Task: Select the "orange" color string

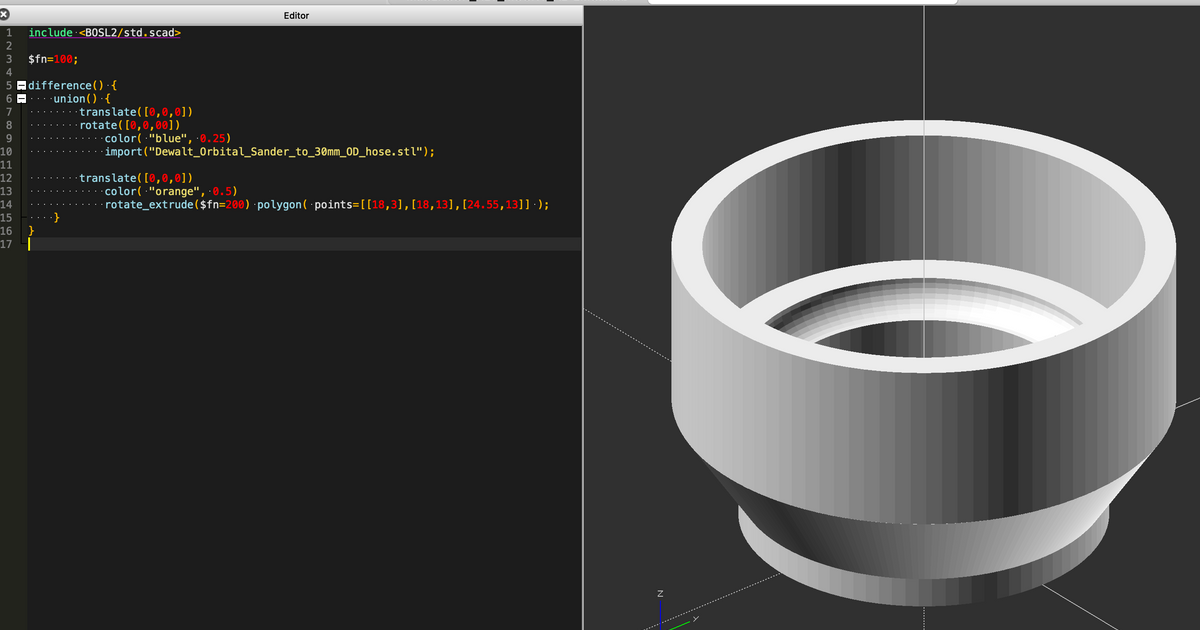Action: pos(171,191)
